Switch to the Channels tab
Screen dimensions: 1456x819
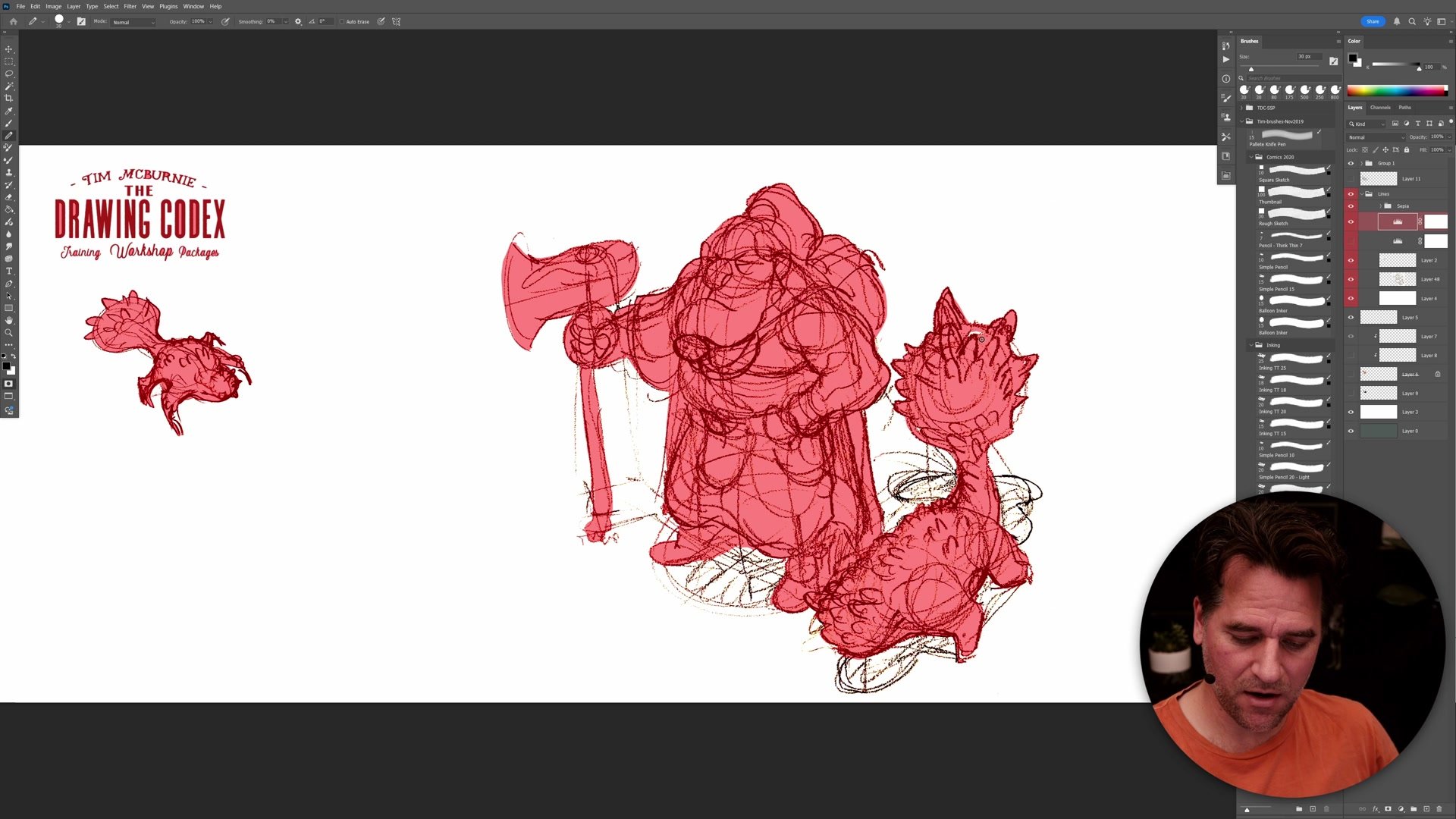pyautogui.click(x=1380, y=107)
